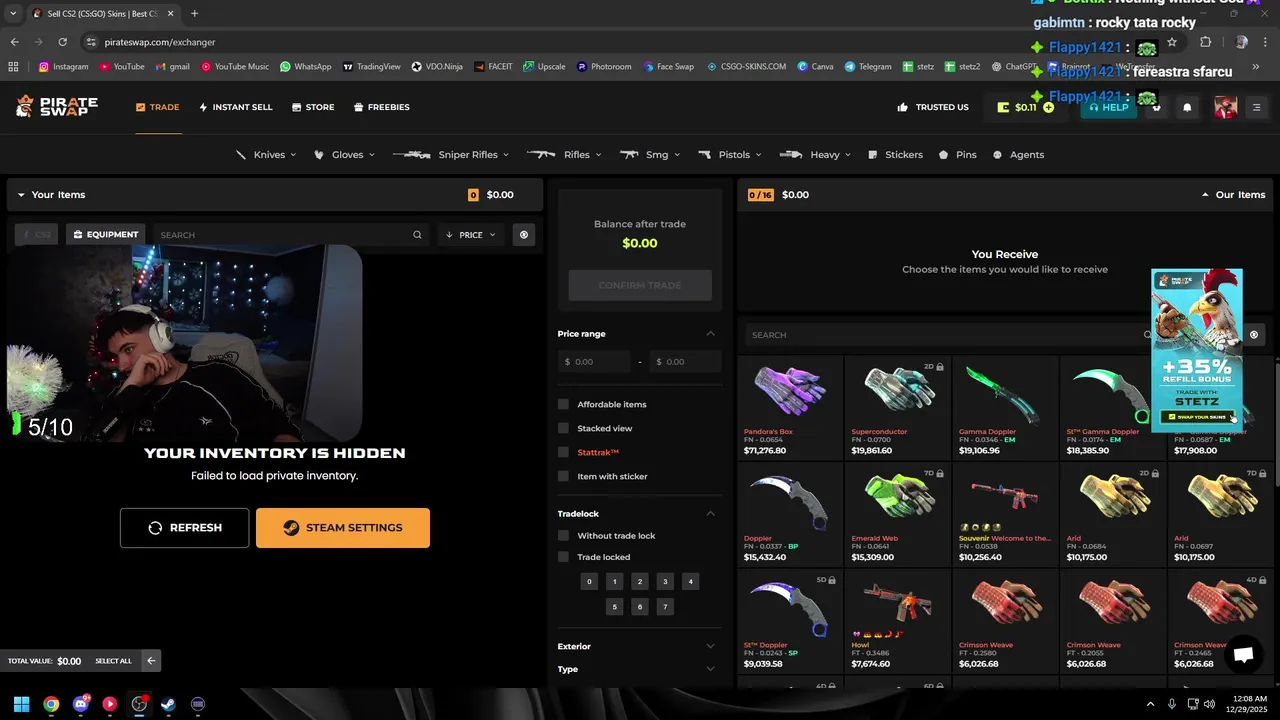Add funds with the yellow plus icon
The height and width of the screenshot is (720, 1280).
click(x=1049, y=107)
